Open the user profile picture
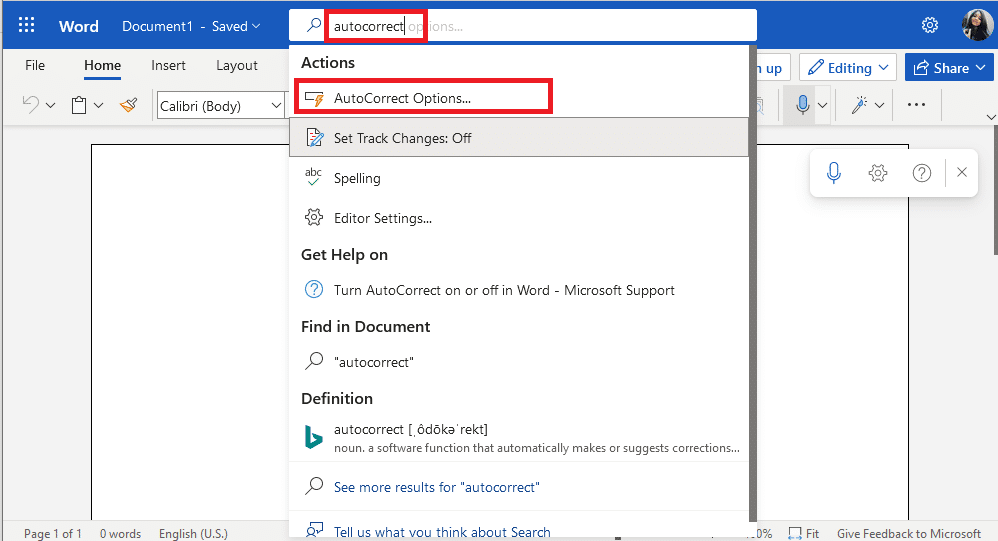Image resolution: width=998 pixels, height=541 pixels. pos(977,25)
